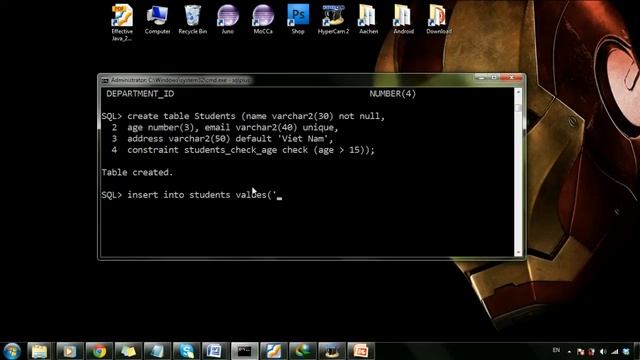Screen dimensions: 640x360
Task: Open Windows Explorer from the taskbar
Action: pyautogui.click(x=40, y=351)
